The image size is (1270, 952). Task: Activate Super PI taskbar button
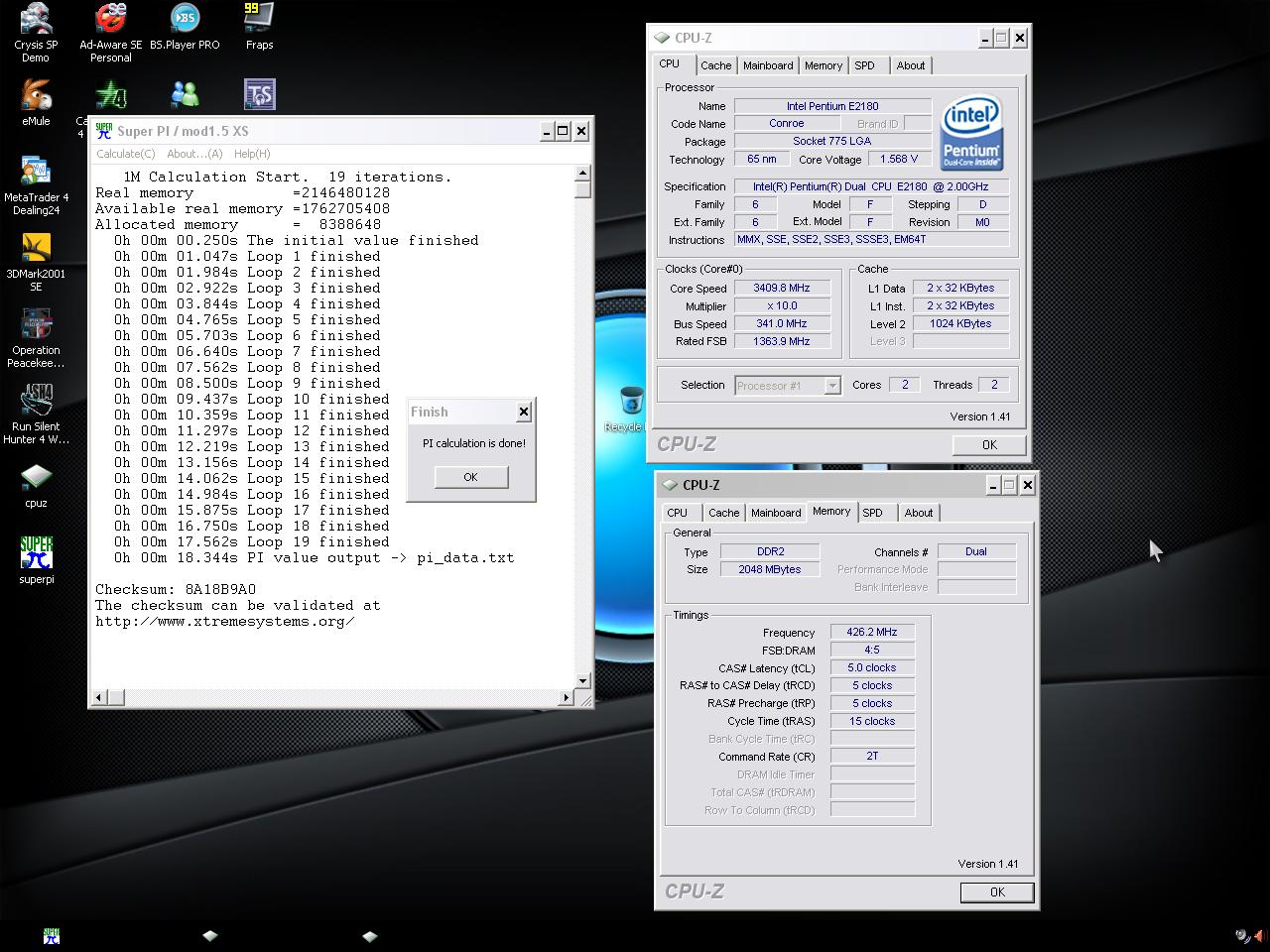tap(52, 935)
